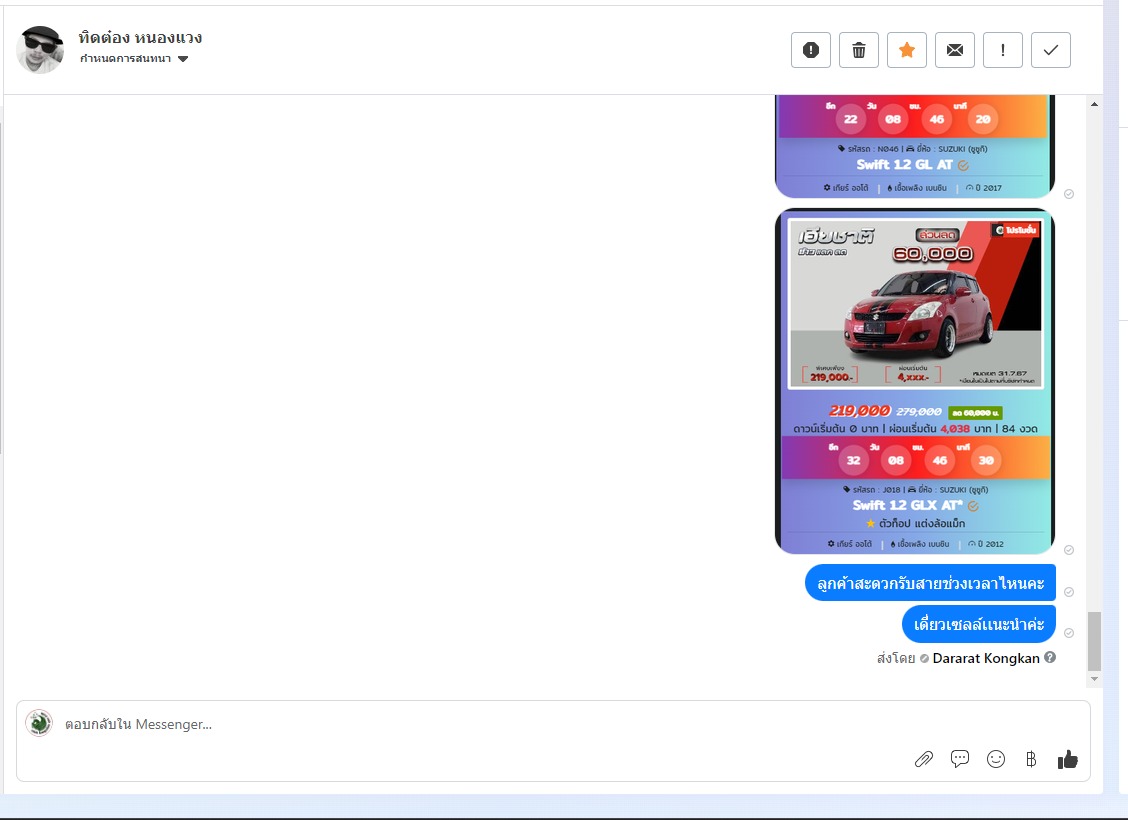
Task: Click the page avatar beside reply box
Action: point(39,723)
